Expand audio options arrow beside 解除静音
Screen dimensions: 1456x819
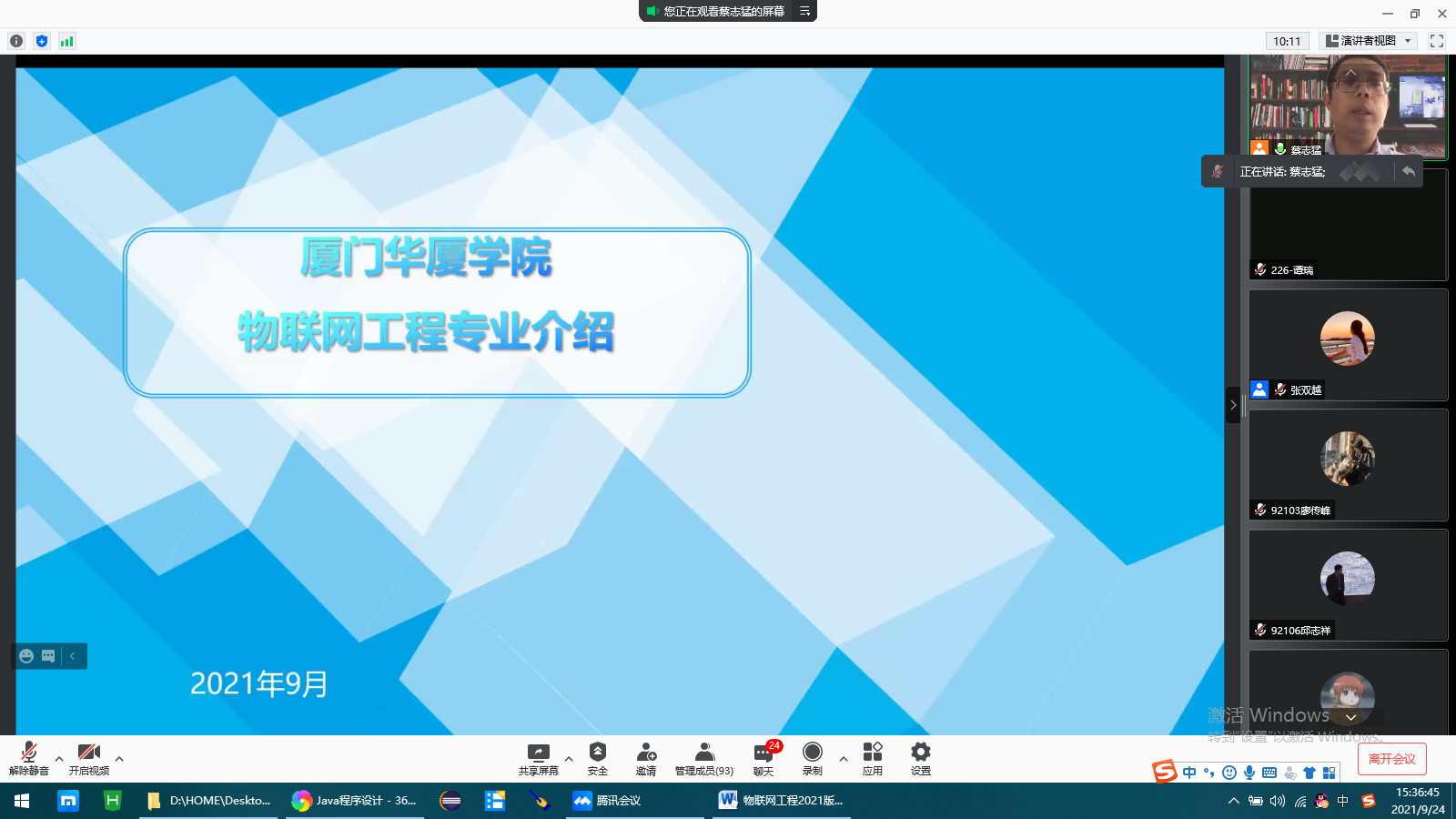point(59,758)
